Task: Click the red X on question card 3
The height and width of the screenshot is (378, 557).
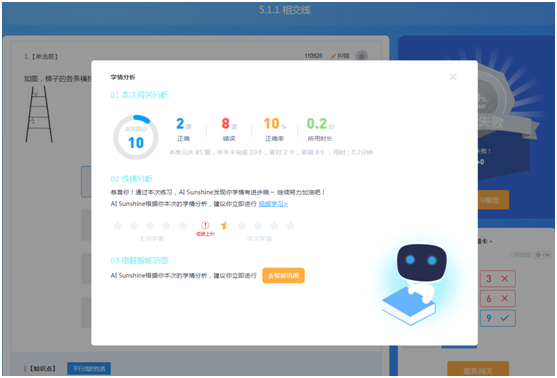Action: 504,279
